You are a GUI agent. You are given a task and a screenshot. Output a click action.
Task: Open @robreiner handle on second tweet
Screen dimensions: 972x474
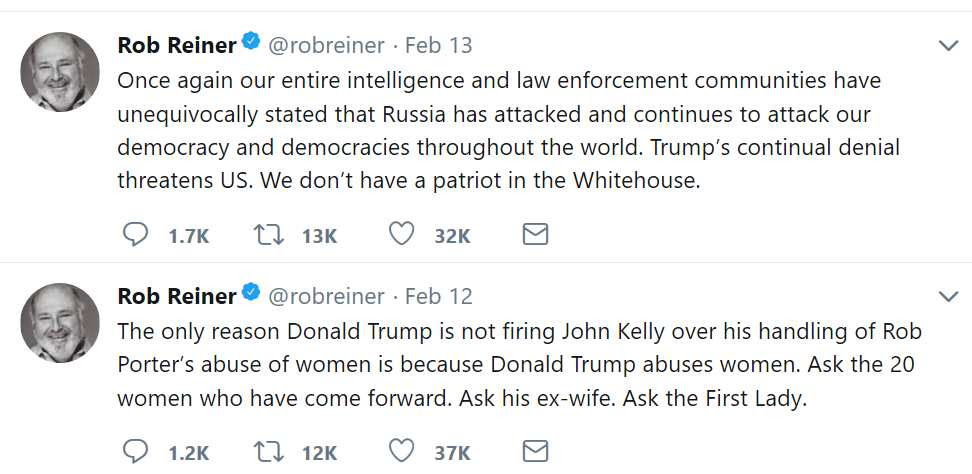(327, 296)
